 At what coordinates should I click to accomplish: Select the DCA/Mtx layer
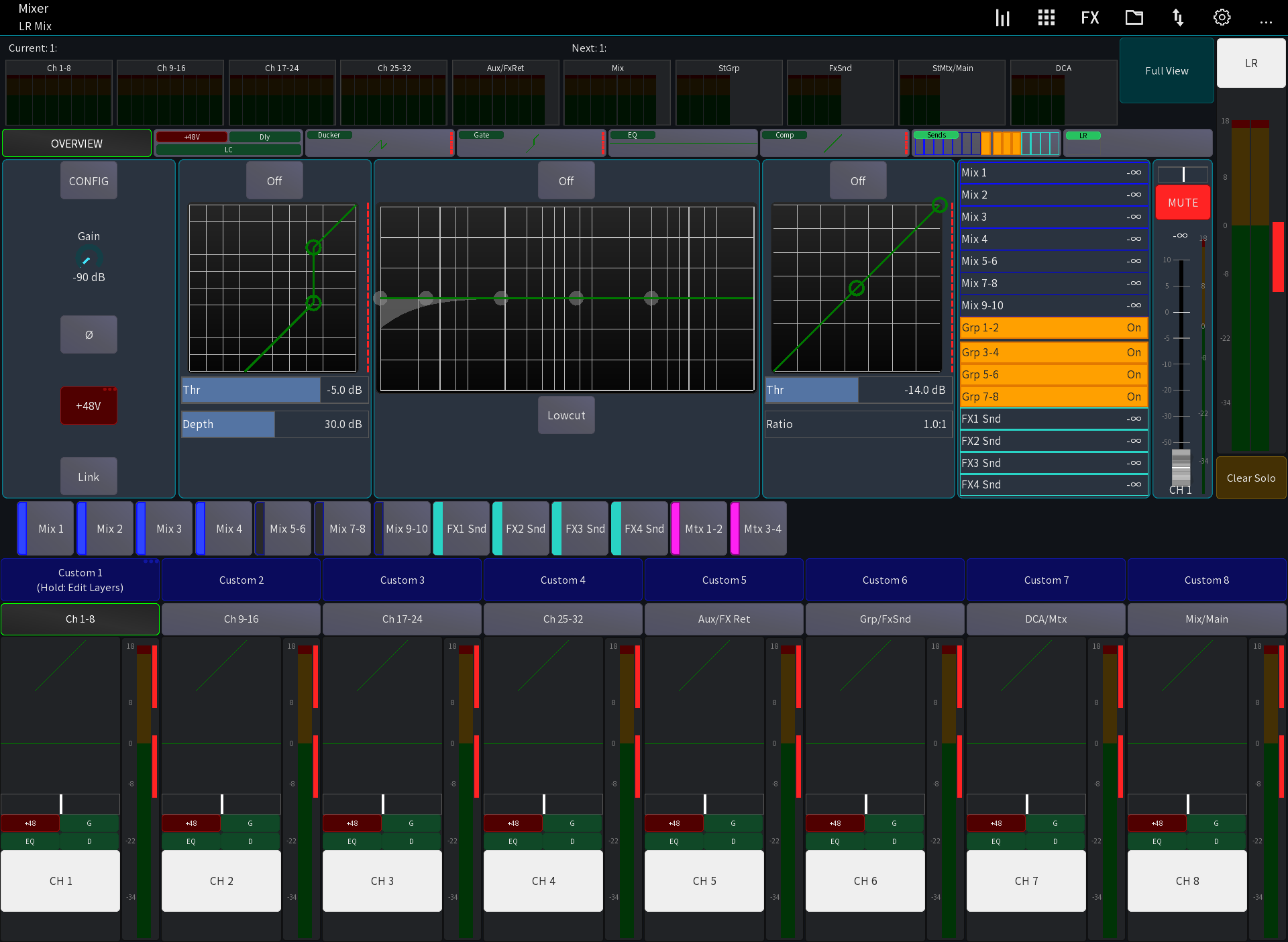tap(1045, 619)
